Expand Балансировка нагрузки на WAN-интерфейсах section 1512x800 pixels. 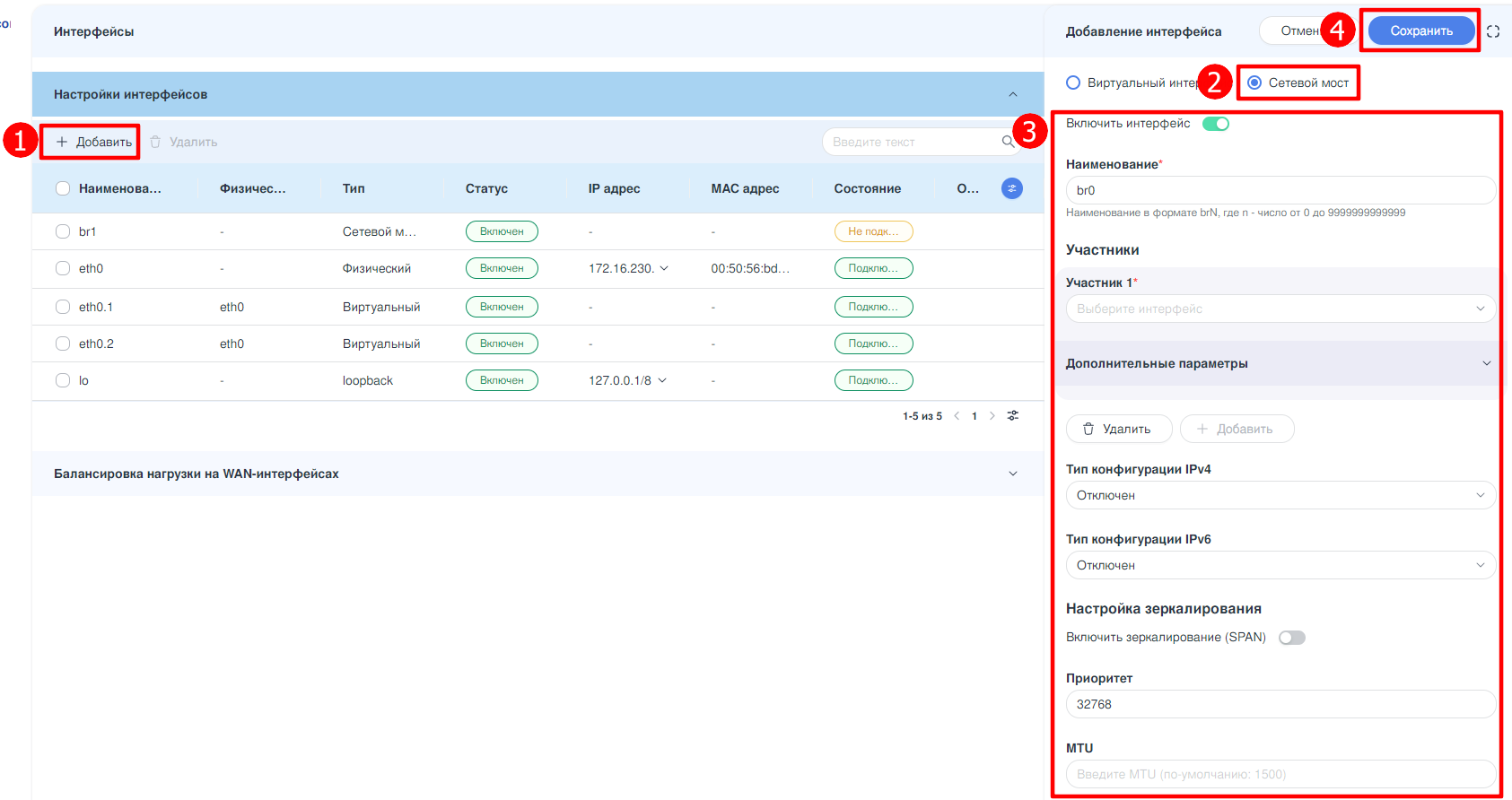pos(1013,474)
